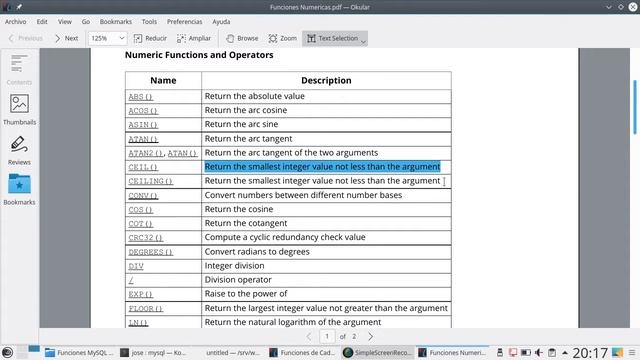Image resolution: width=640 pixels, height=360 pixels.
Task: Switch to Funciones MySQL folder taskbar entry
Action: (x=79, y=353)
